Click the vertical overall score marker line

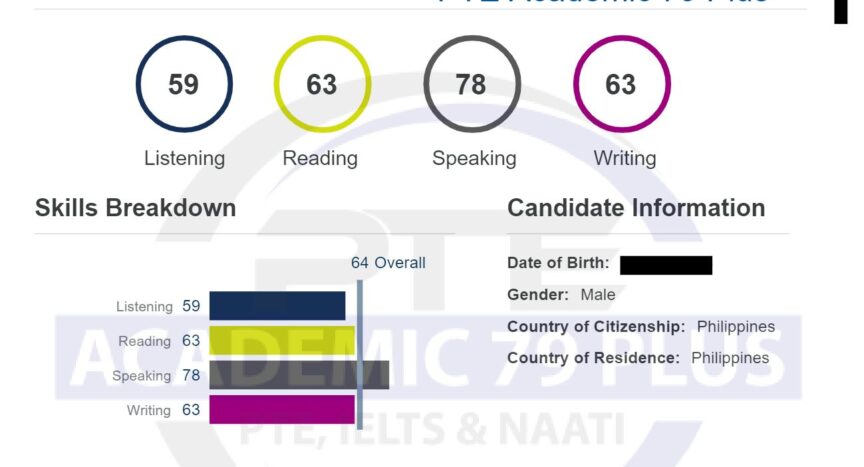360,355
